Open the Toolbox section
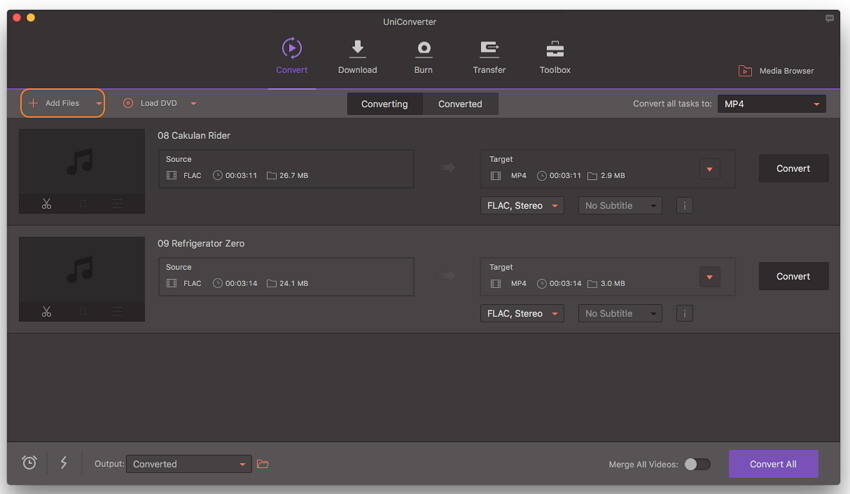The width and height of the screenshot is (850, 494). [555, 56]
